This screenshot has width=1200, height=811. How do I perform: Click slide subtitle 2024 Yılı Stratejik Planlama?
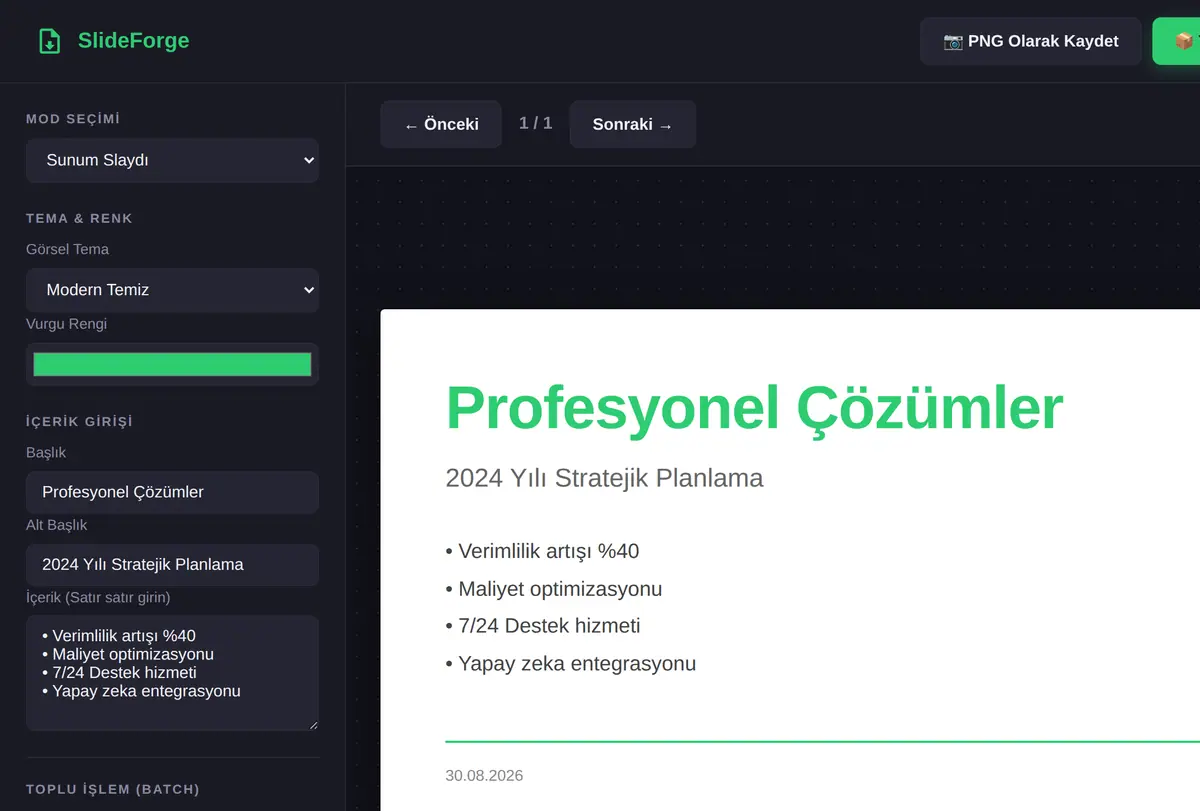click(604, 478)
